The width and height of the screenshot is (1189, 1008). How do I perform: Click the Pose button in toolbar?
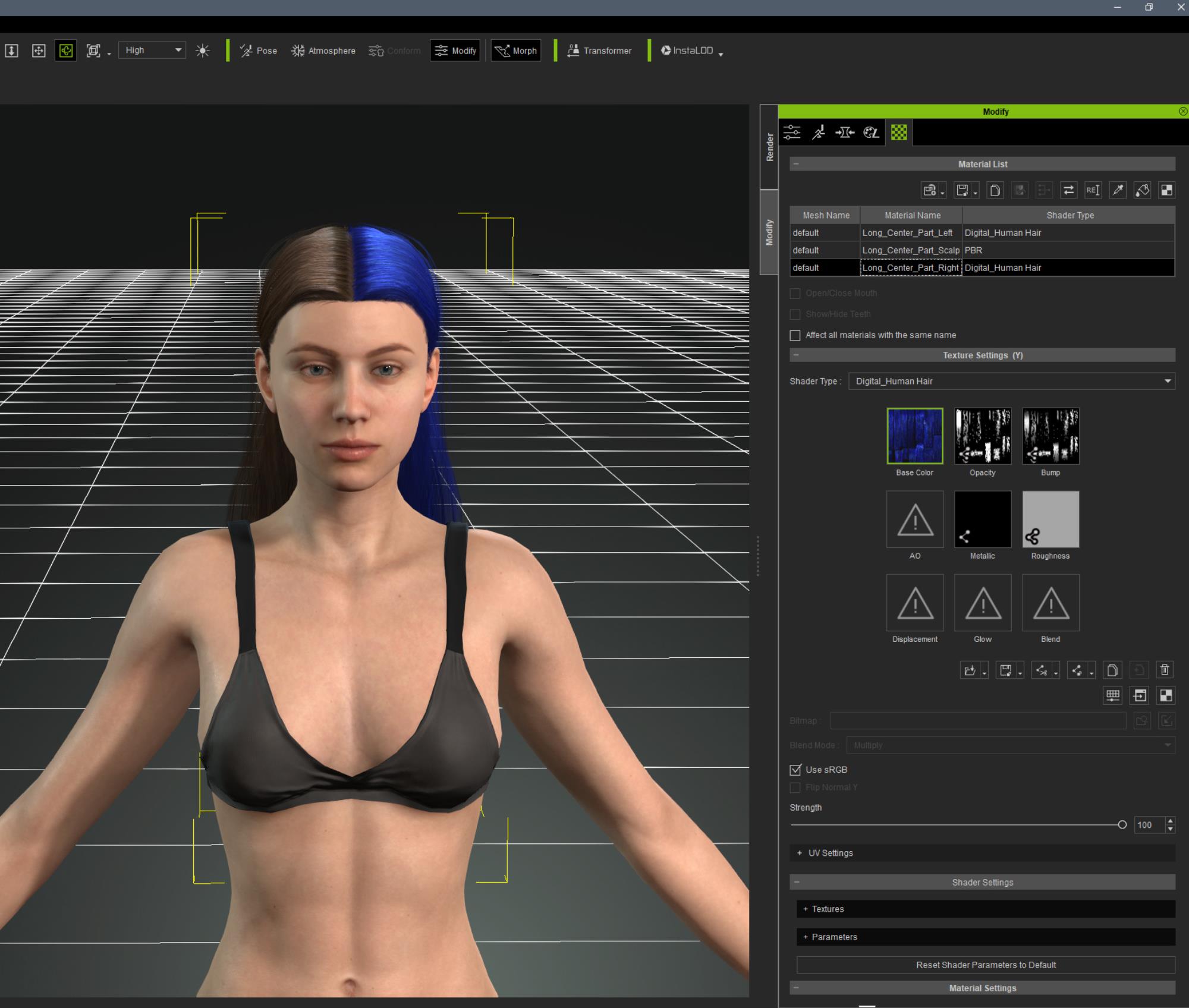(258, 51)
